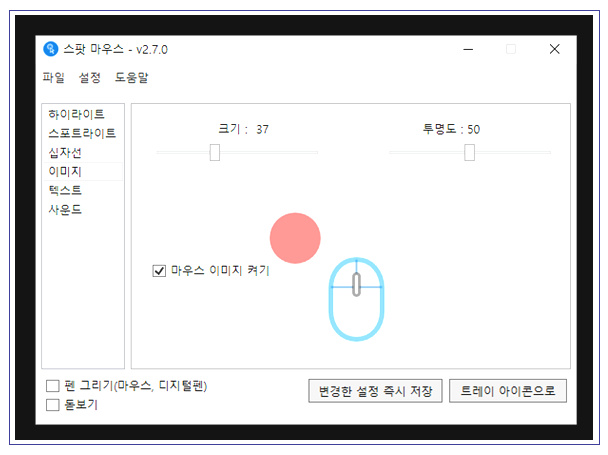Click 변경한 설정 즉시 저장 button

375,391
